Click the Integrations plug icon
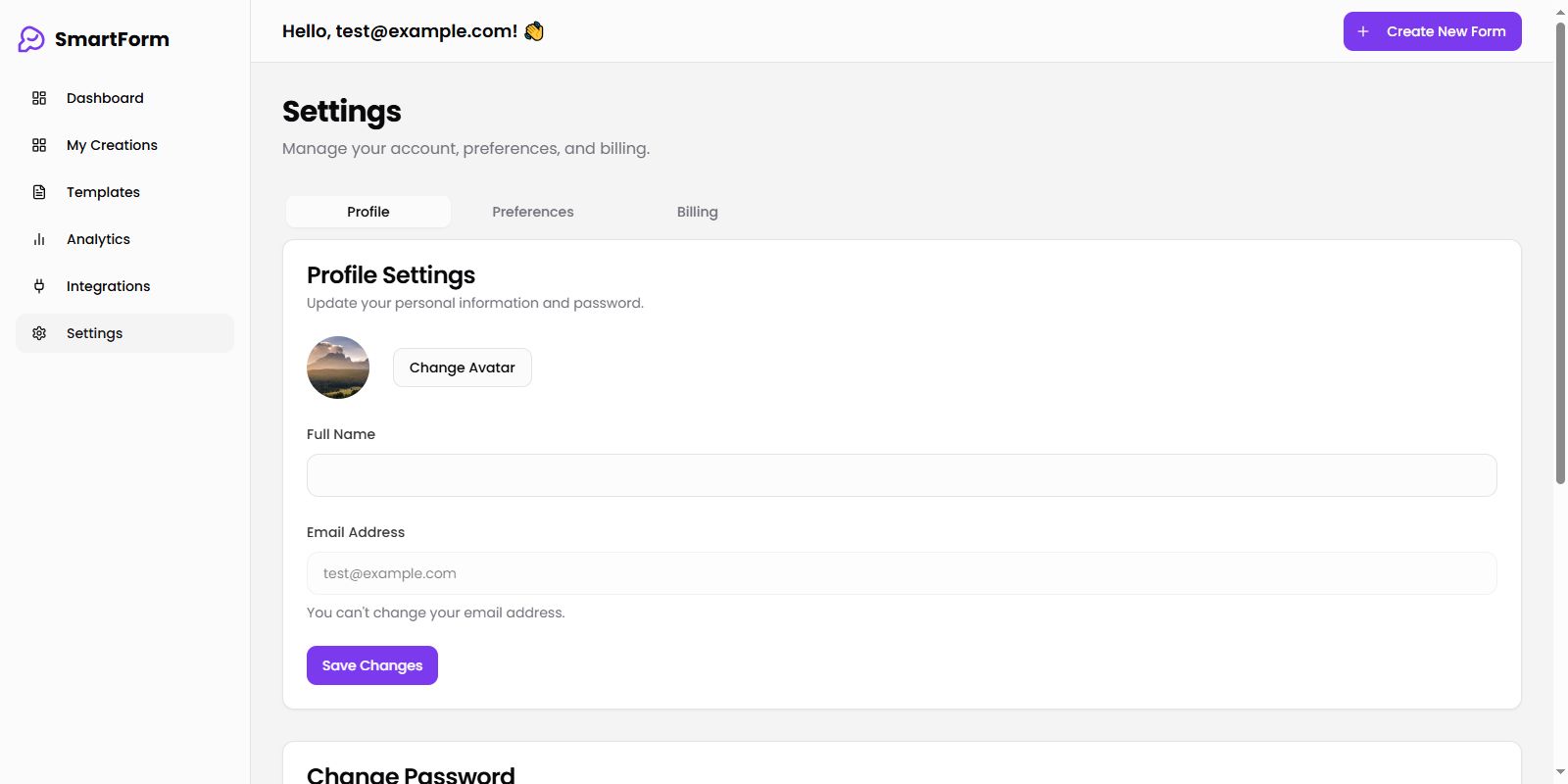Viewport: 1568px width, 784px height. (x=39, y=286)
